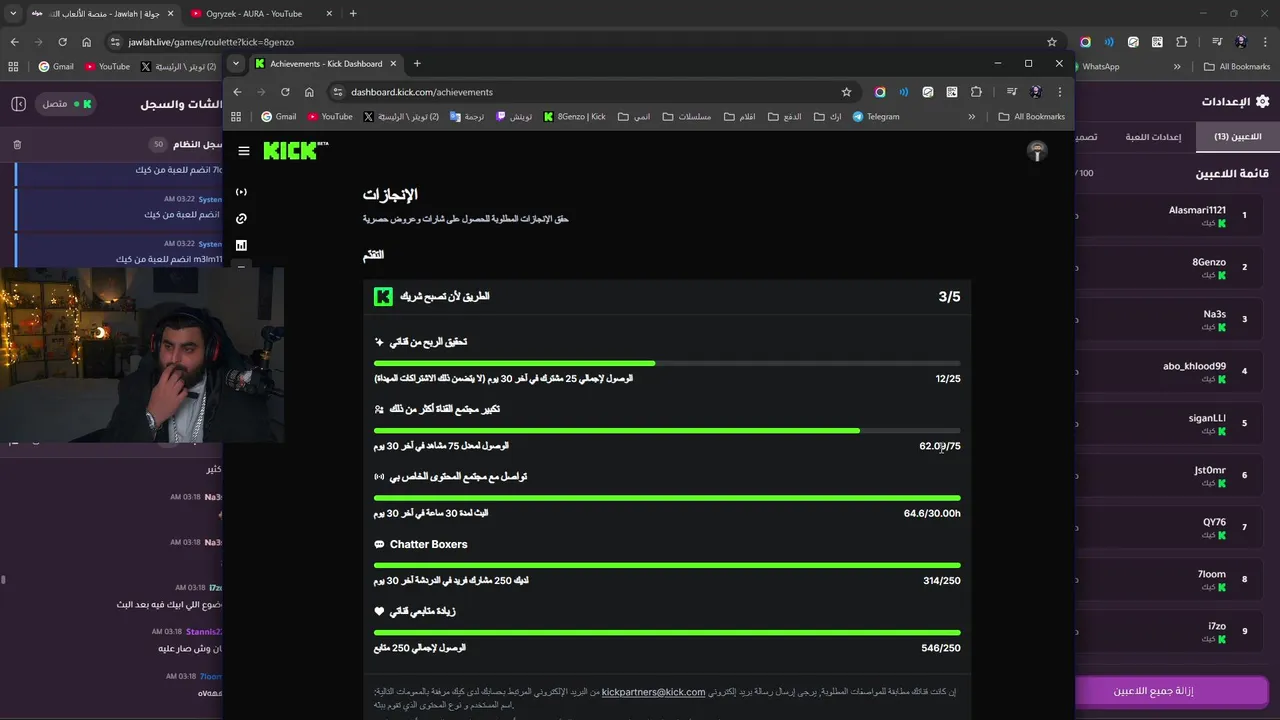Click the colorful ring extension in Kick window

click(x=880, y=92)
